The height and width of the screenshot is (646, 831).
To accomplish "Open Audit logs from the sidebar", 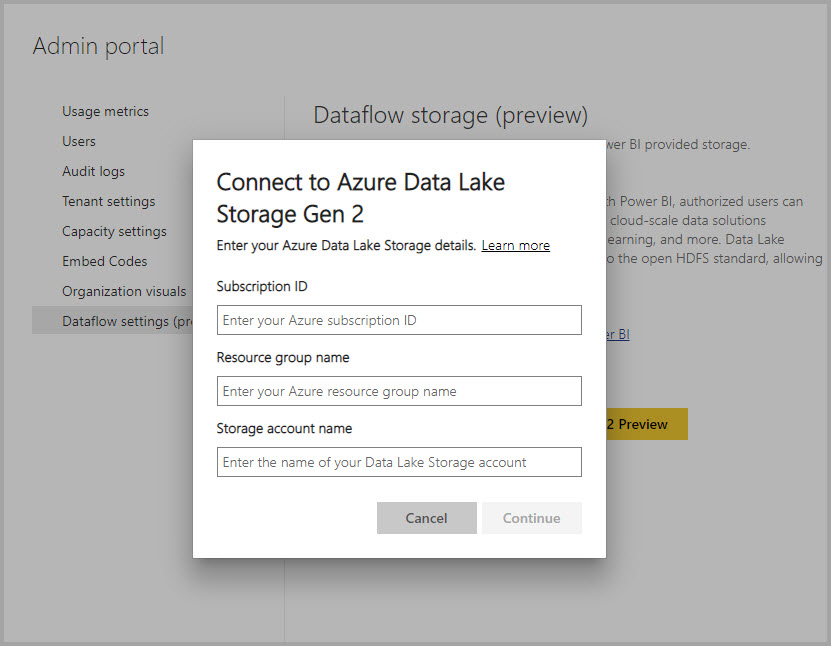I will click(x=93, y=171).
